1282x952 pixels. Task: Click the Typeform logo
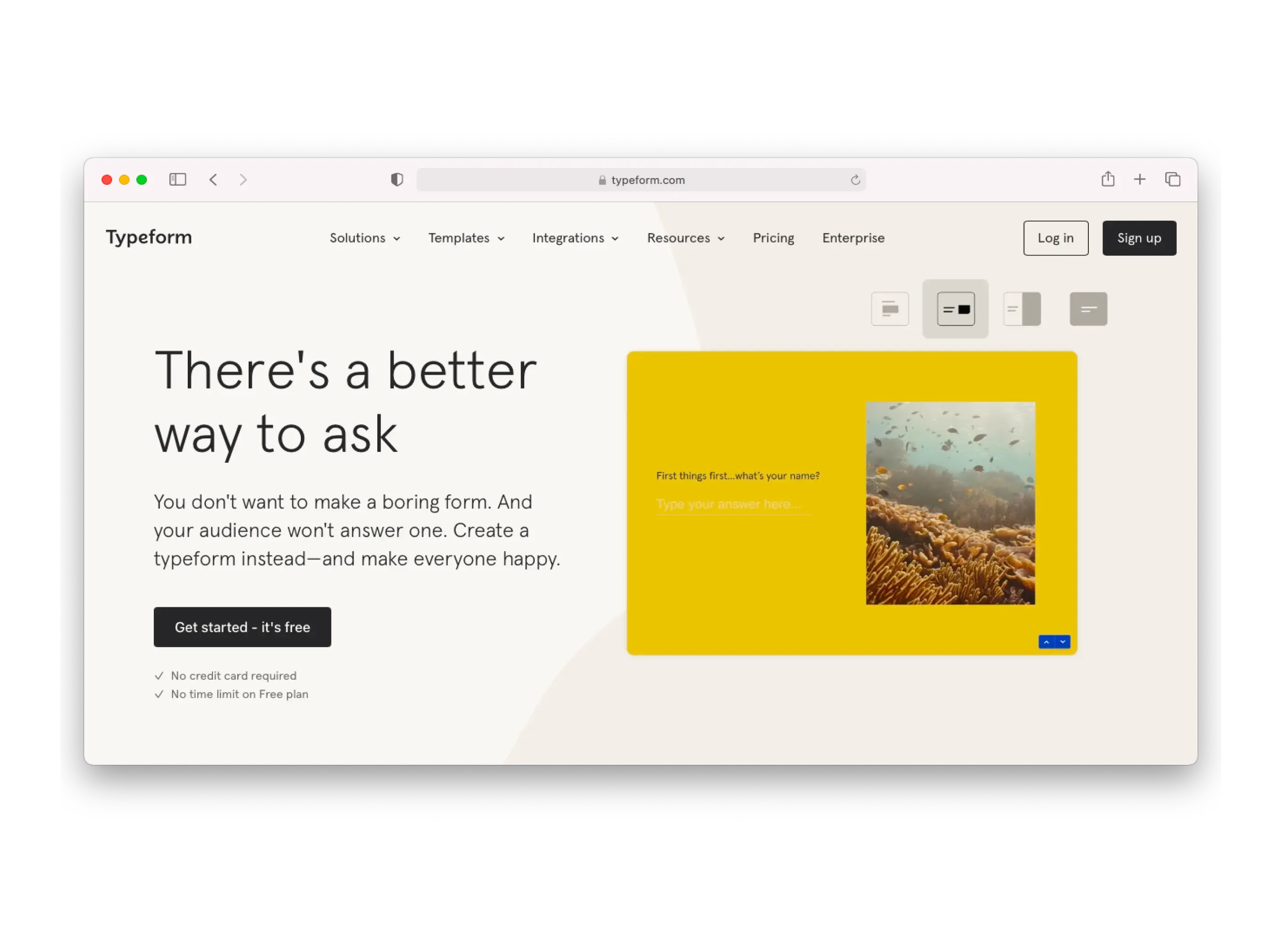(x=149, y=238)
